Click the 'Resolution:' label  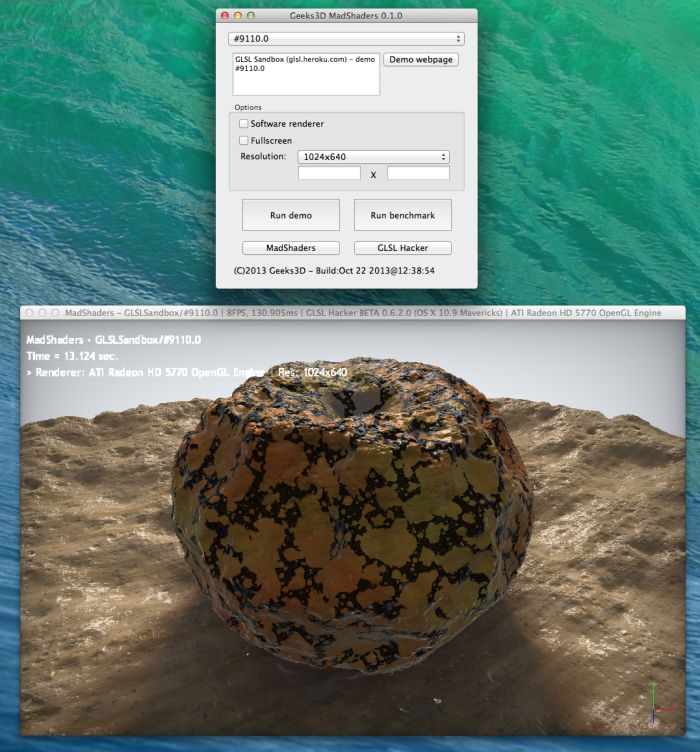point(263,156)
